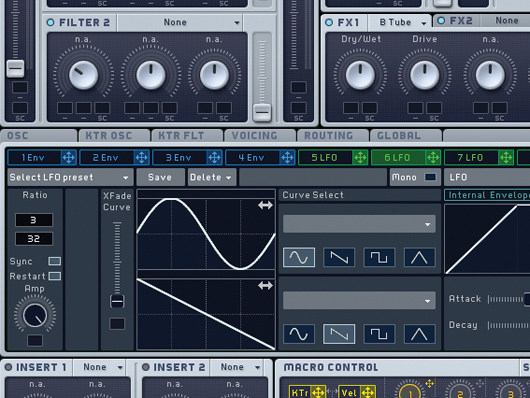Click the KTr macro source button
The image size is (530, 398).
300,392
